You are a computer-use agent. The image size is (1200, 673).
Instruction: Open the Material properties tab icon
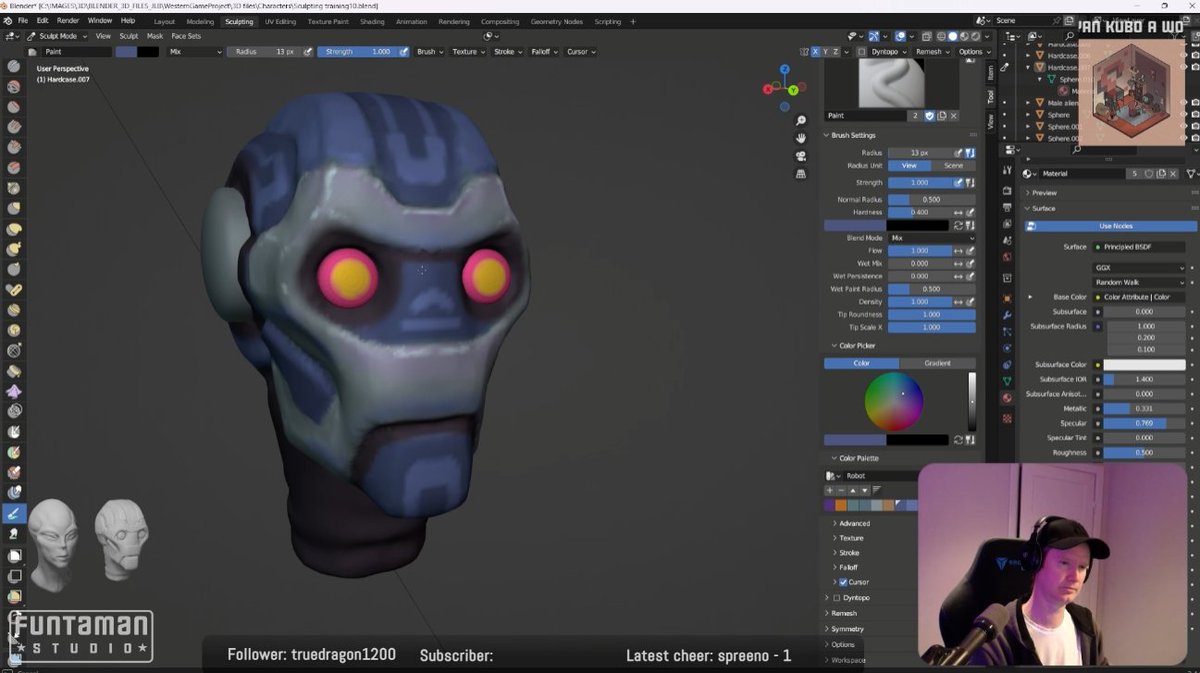point(1007,398)
